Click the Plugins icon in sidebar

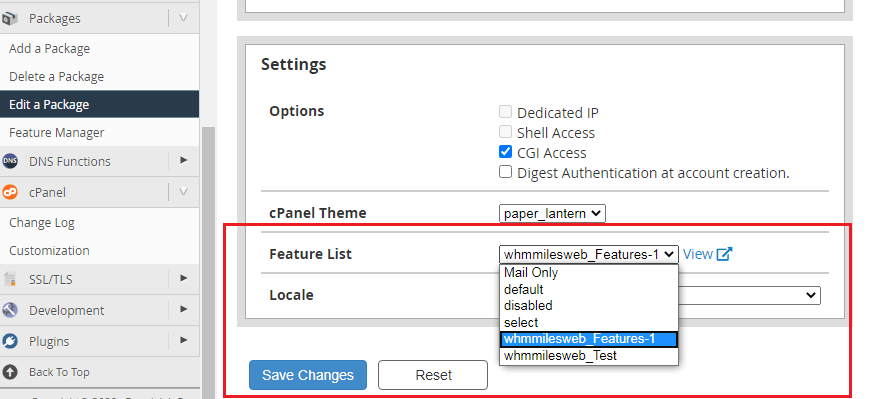coord(10,341)
